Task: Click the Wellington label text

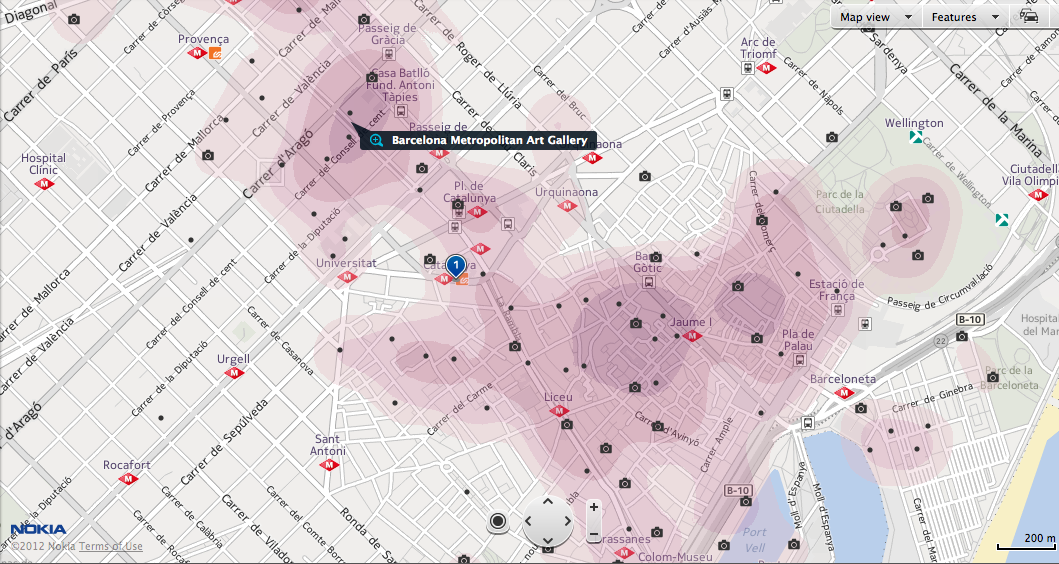Action: [914, 123]
